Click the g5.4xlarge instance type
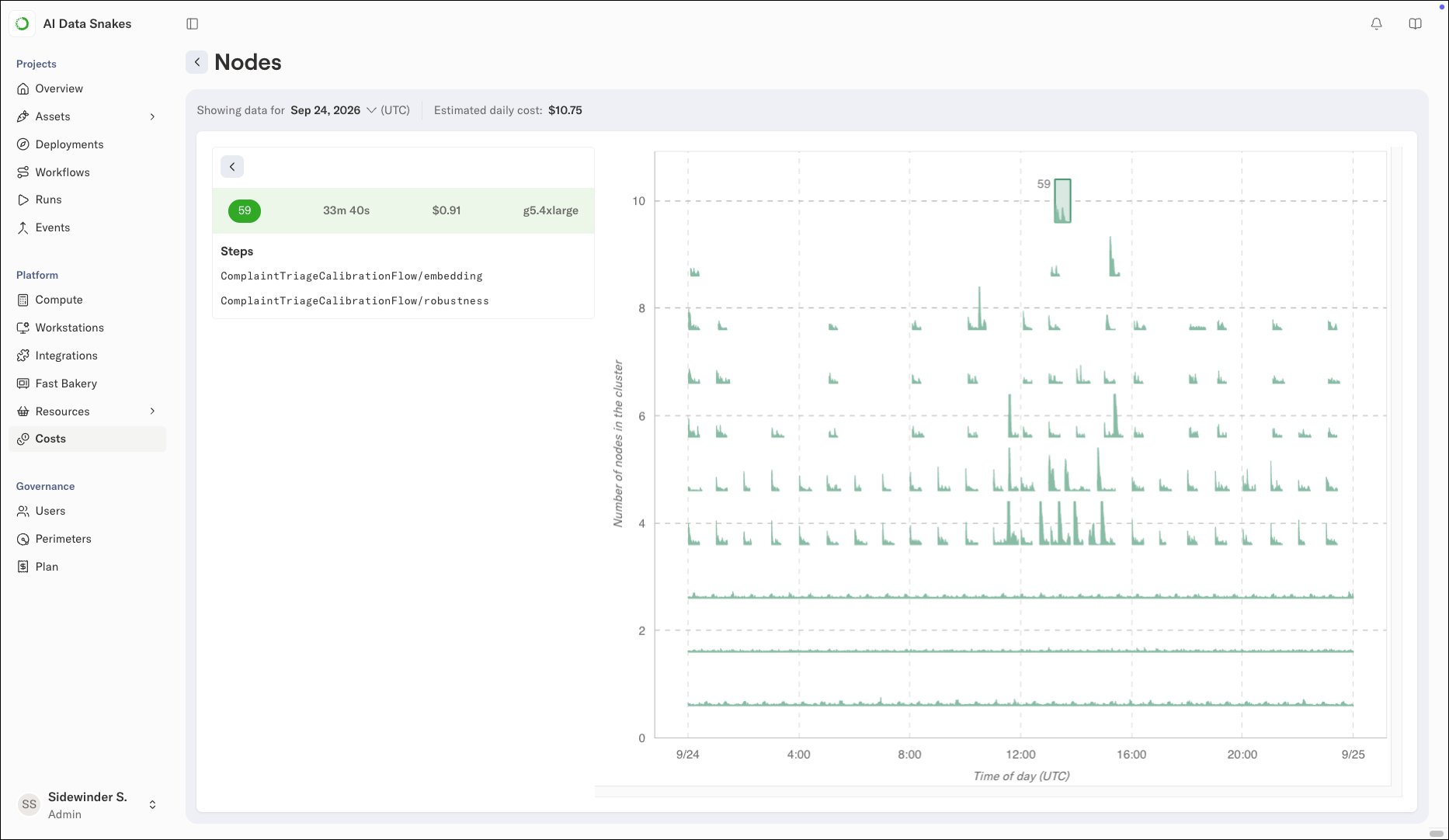 pyautogui.click(x=551, y=210)
